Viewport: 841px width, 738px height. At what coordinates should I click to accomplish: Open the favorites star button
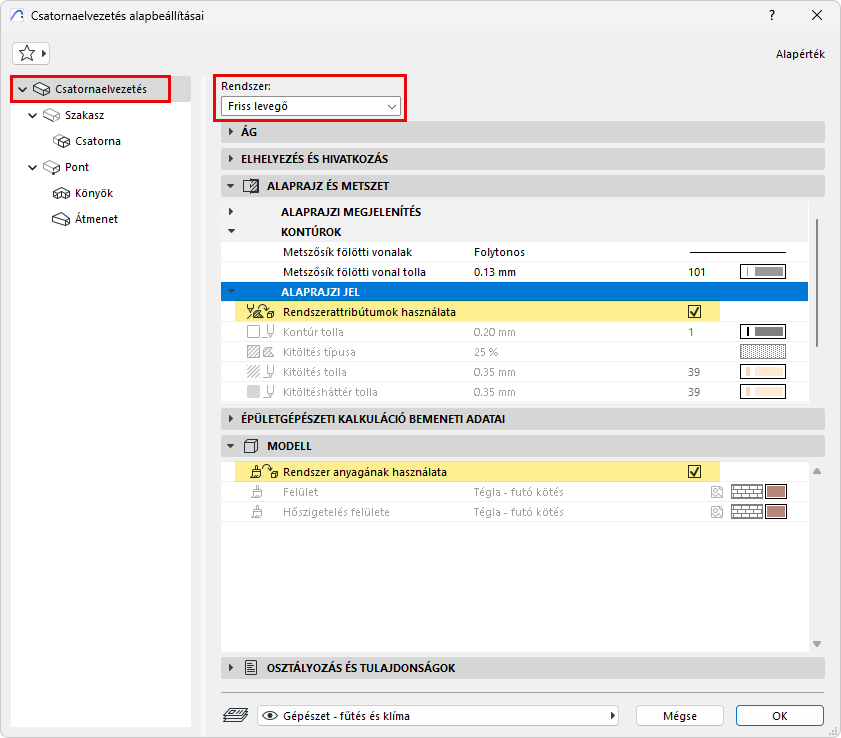pos(31,54)
